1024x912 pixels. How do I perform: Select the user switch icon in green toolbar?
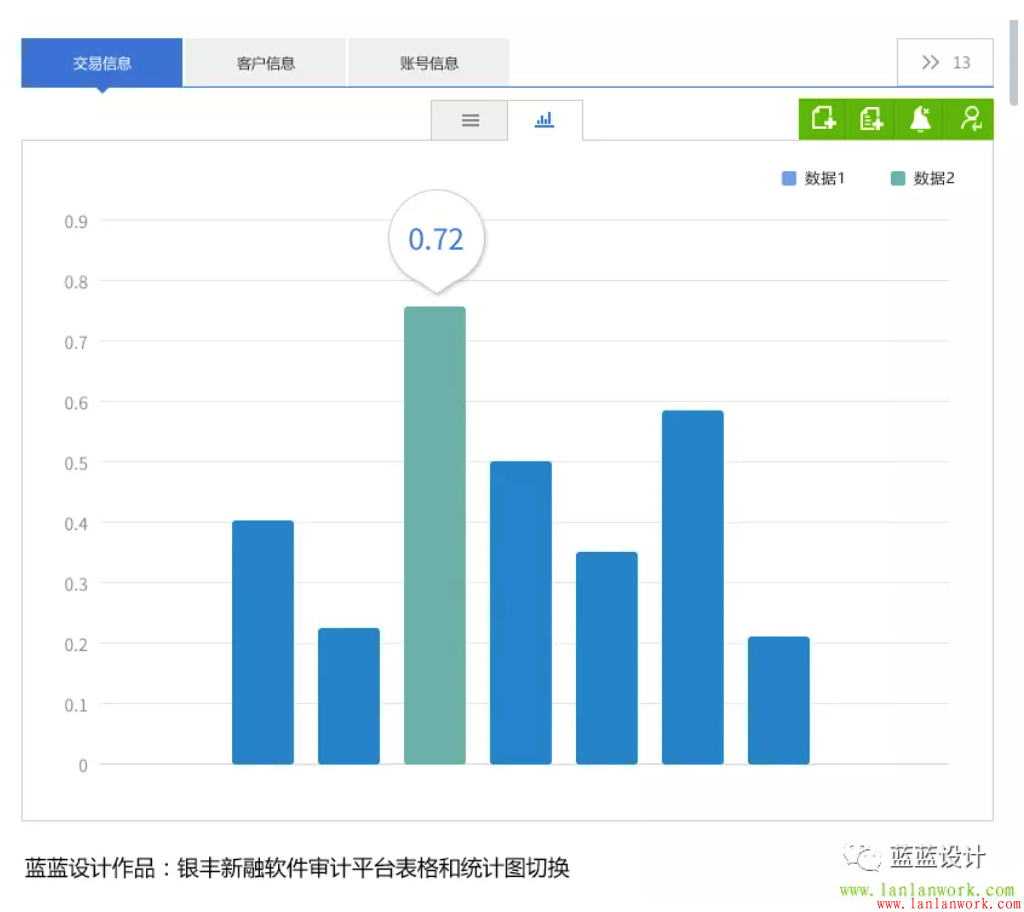point(968,118)
